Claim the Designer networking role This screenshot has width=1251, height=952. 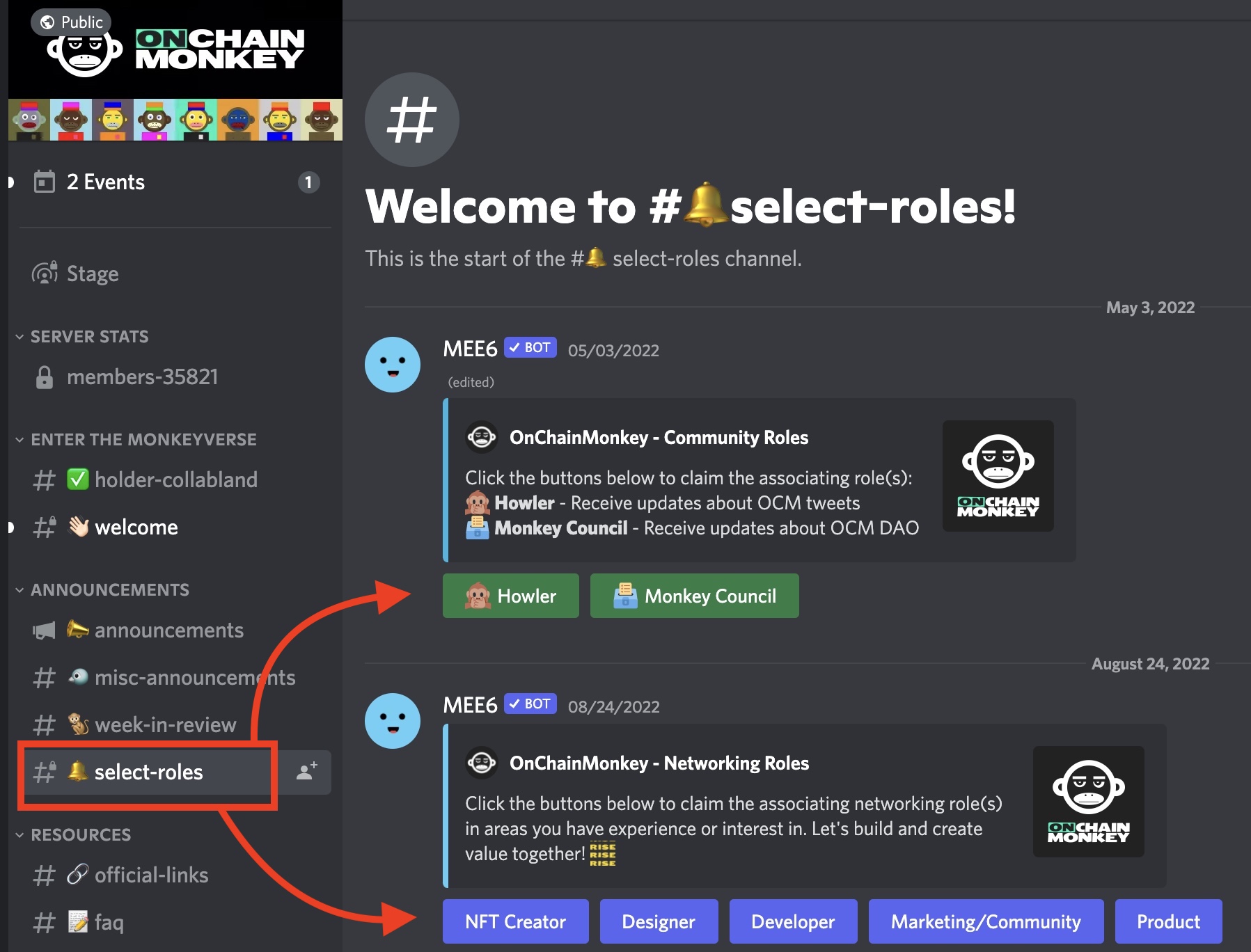659,921
